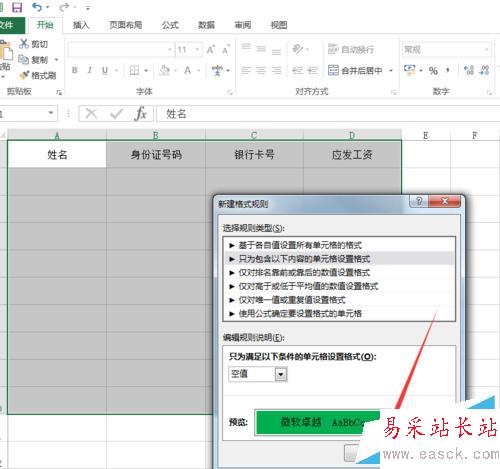500x469 pixels.
Task: Switch to the 页面布局 tab
Action: (x=126, y=25)
